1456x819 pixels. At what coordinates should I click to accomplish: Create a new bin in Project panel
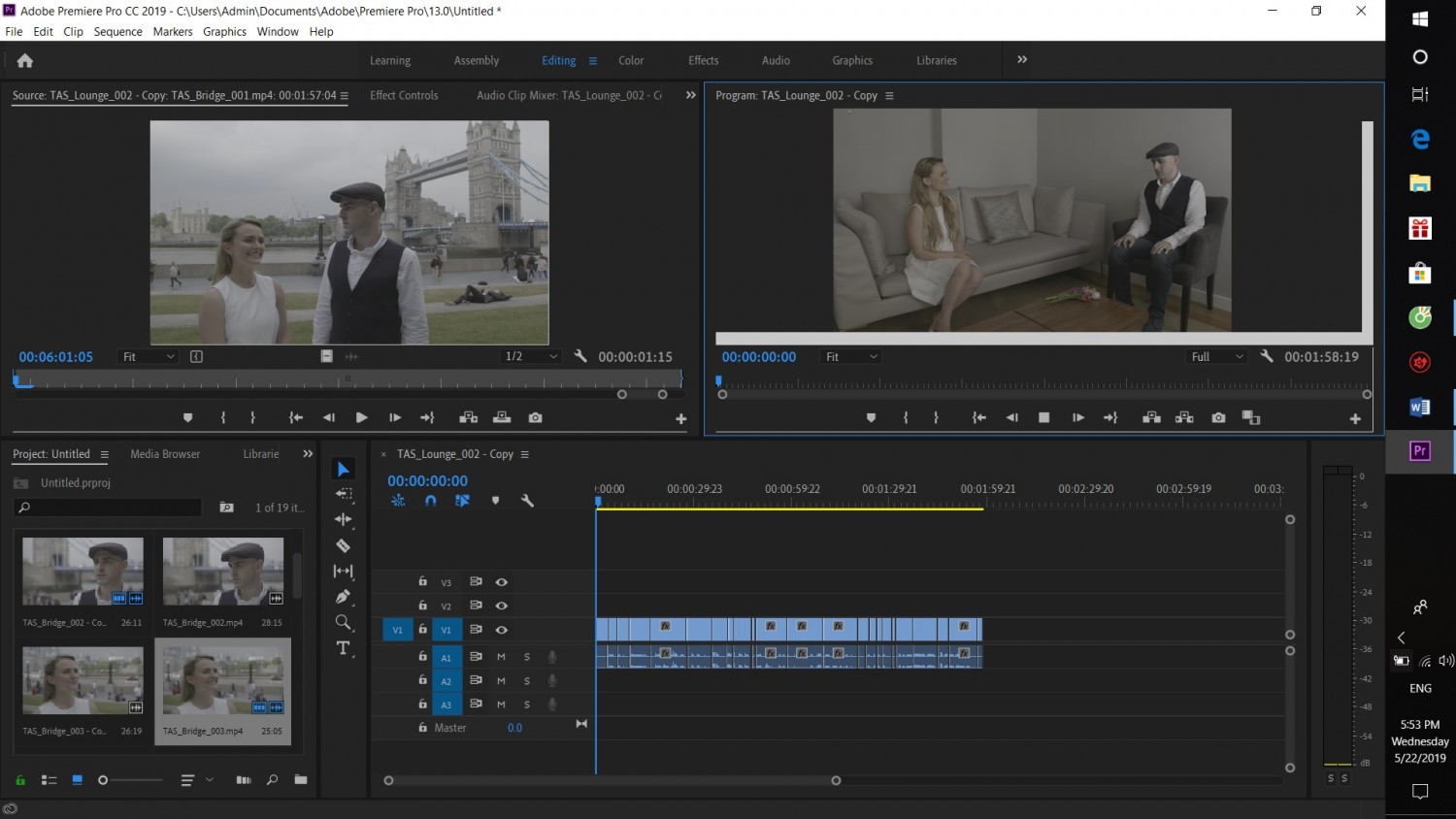point(301,779)
